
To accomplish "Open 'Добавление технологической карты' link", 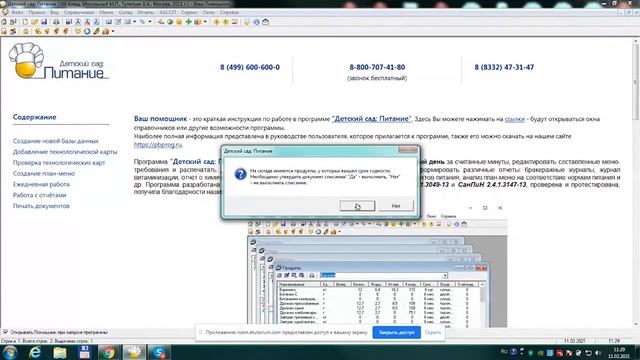I will click(x=65, y=152).
